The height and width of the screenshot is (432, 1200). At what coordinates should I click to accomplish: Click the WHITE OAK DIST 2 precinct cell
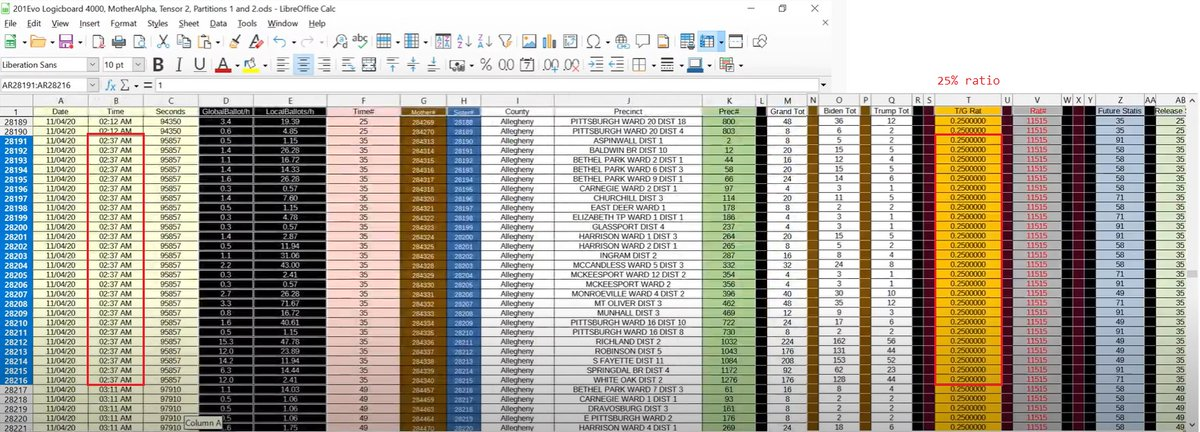tap(628, 379)
